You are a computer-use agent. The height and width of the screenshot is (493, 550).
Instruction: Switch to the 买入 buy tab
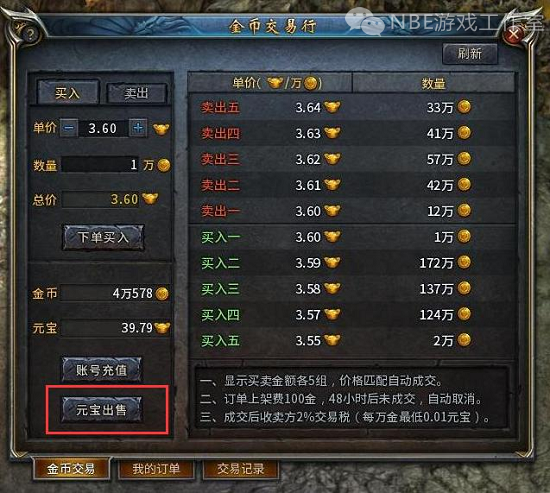tap(67, 93)
